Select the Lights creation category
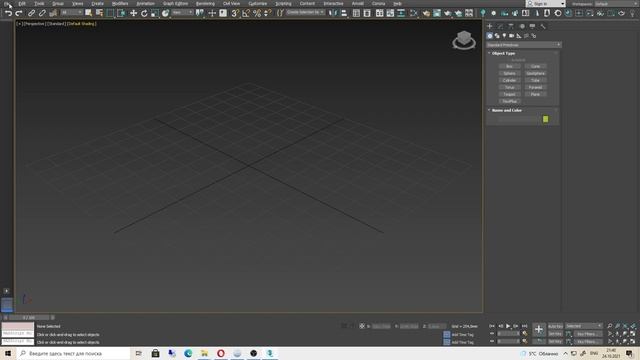 [504, 36]
